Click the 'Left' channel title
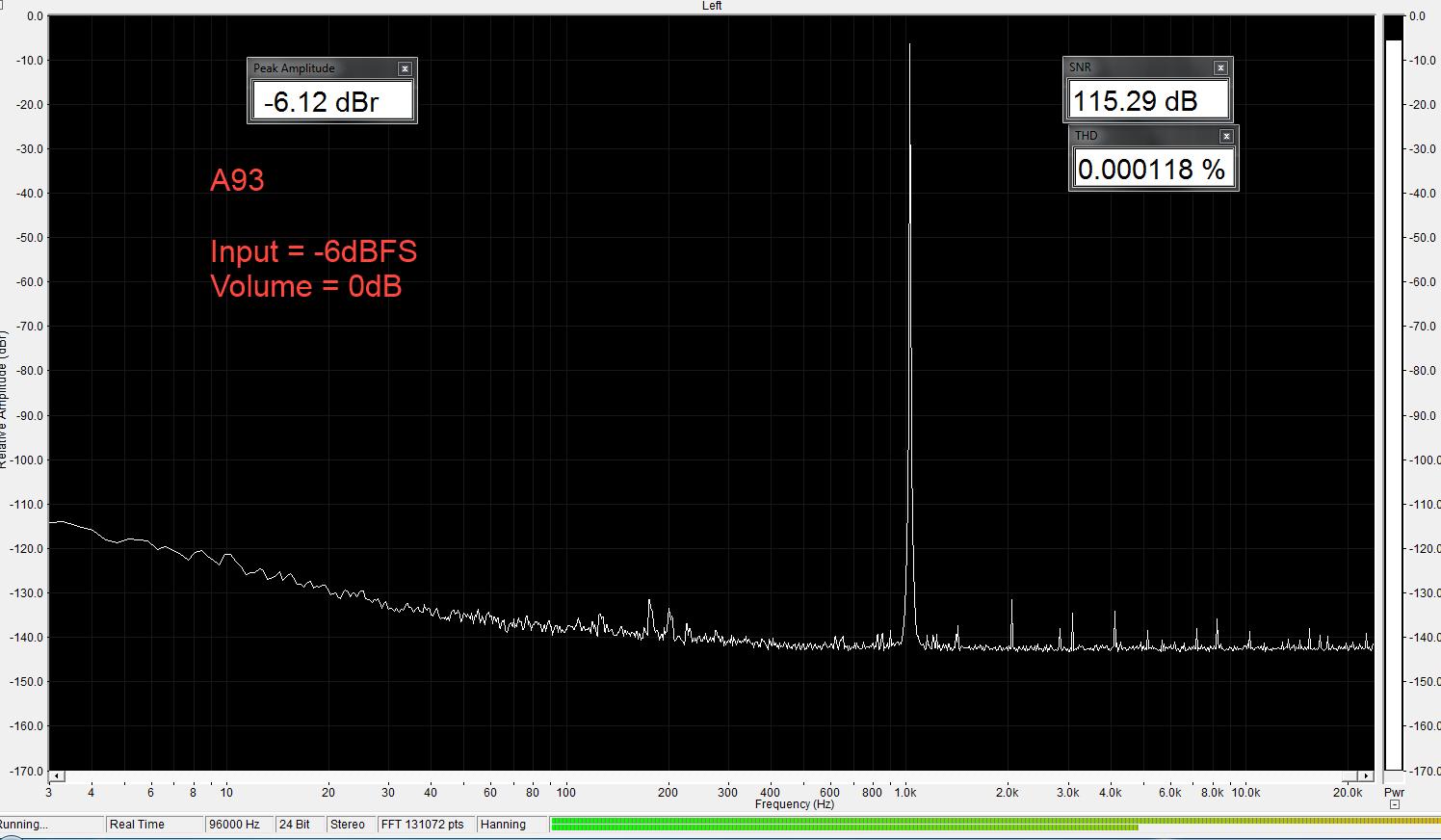 click(x=712, y=6)
